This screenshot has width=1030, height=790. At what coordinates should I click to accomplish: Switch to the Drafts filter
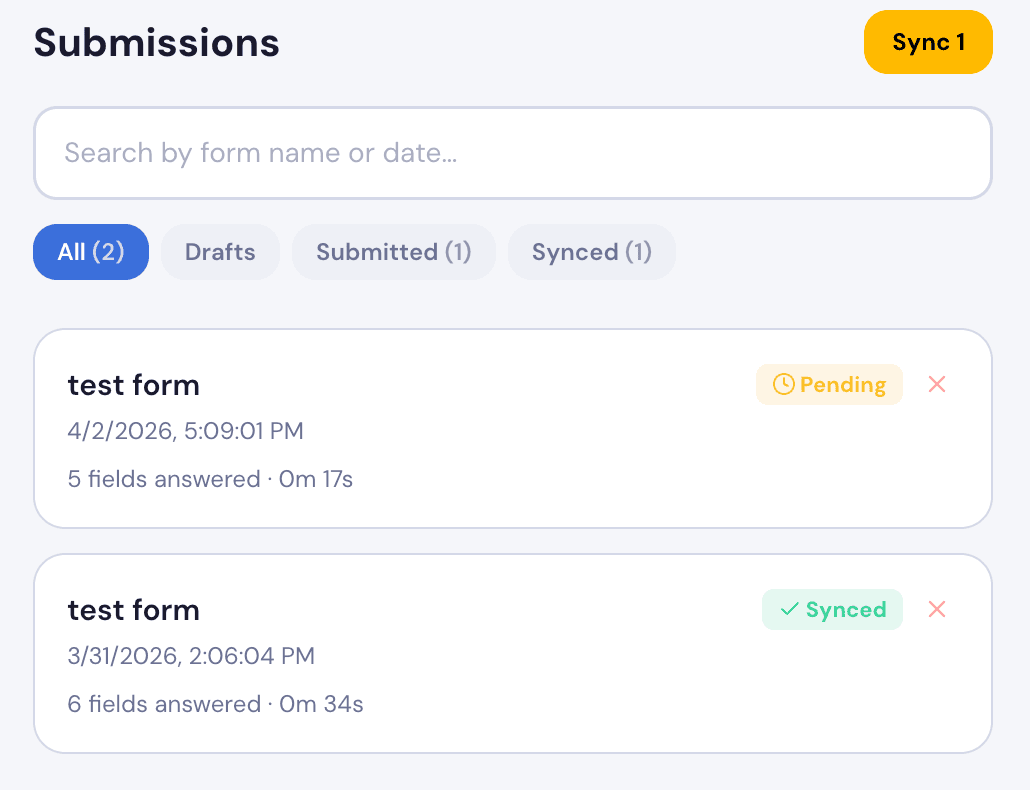tap(220, 252)
